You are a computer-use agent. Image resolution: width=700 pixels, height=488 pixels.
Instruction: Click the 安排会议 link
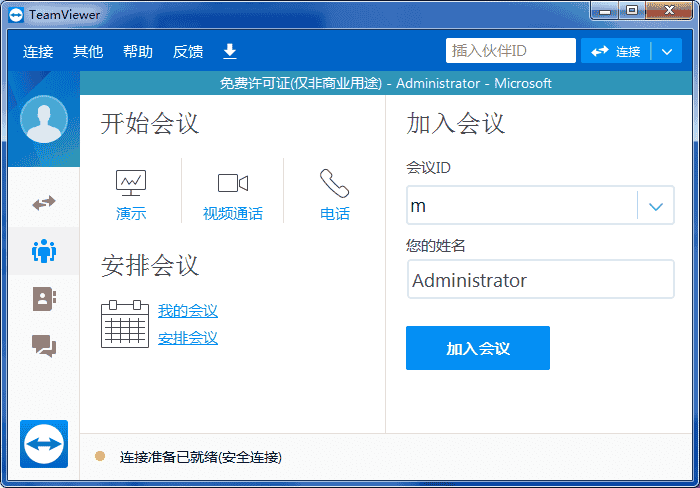point(188,338)
